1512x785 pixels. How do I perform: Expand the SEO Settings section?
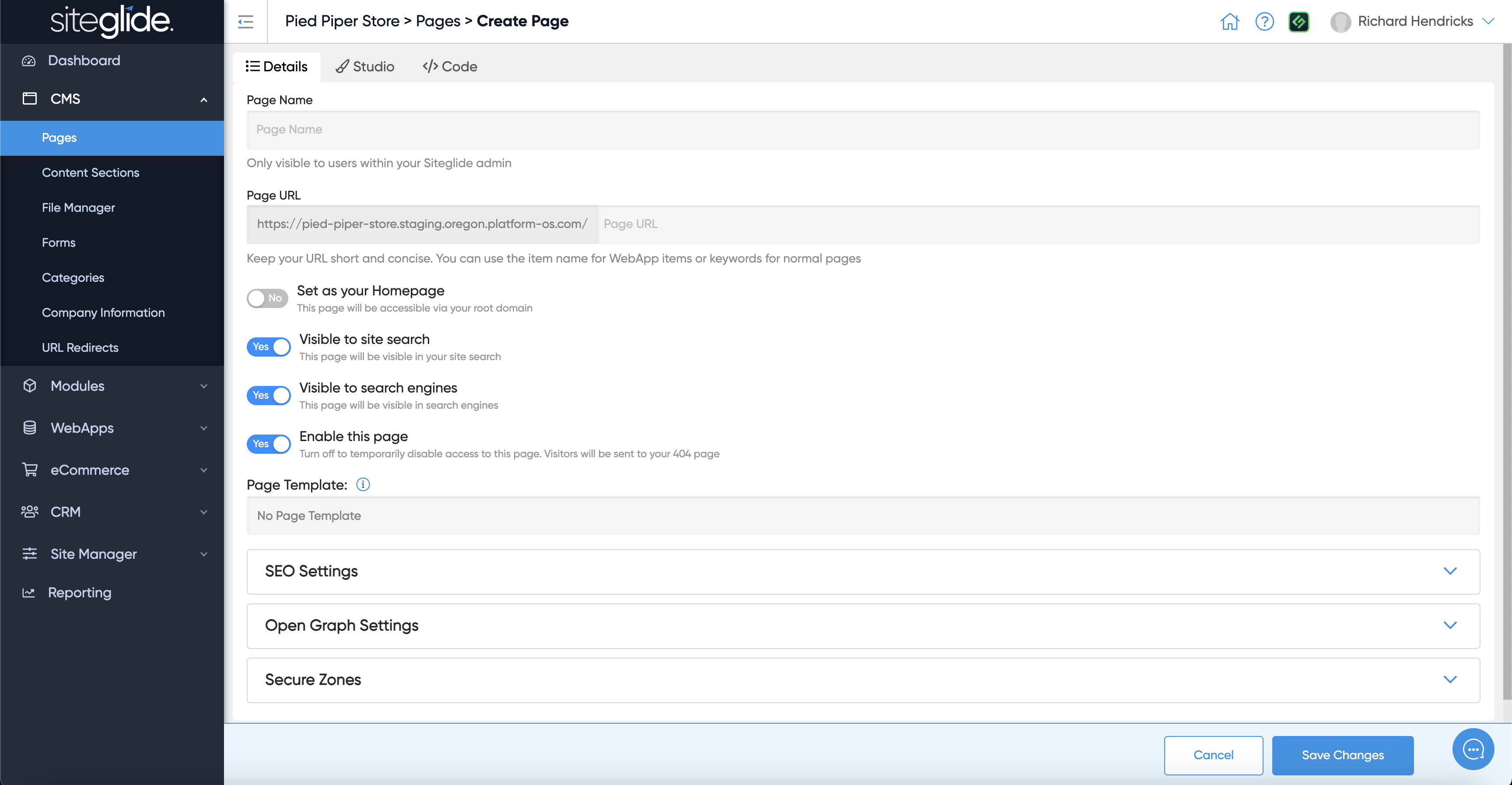point(863,571)
